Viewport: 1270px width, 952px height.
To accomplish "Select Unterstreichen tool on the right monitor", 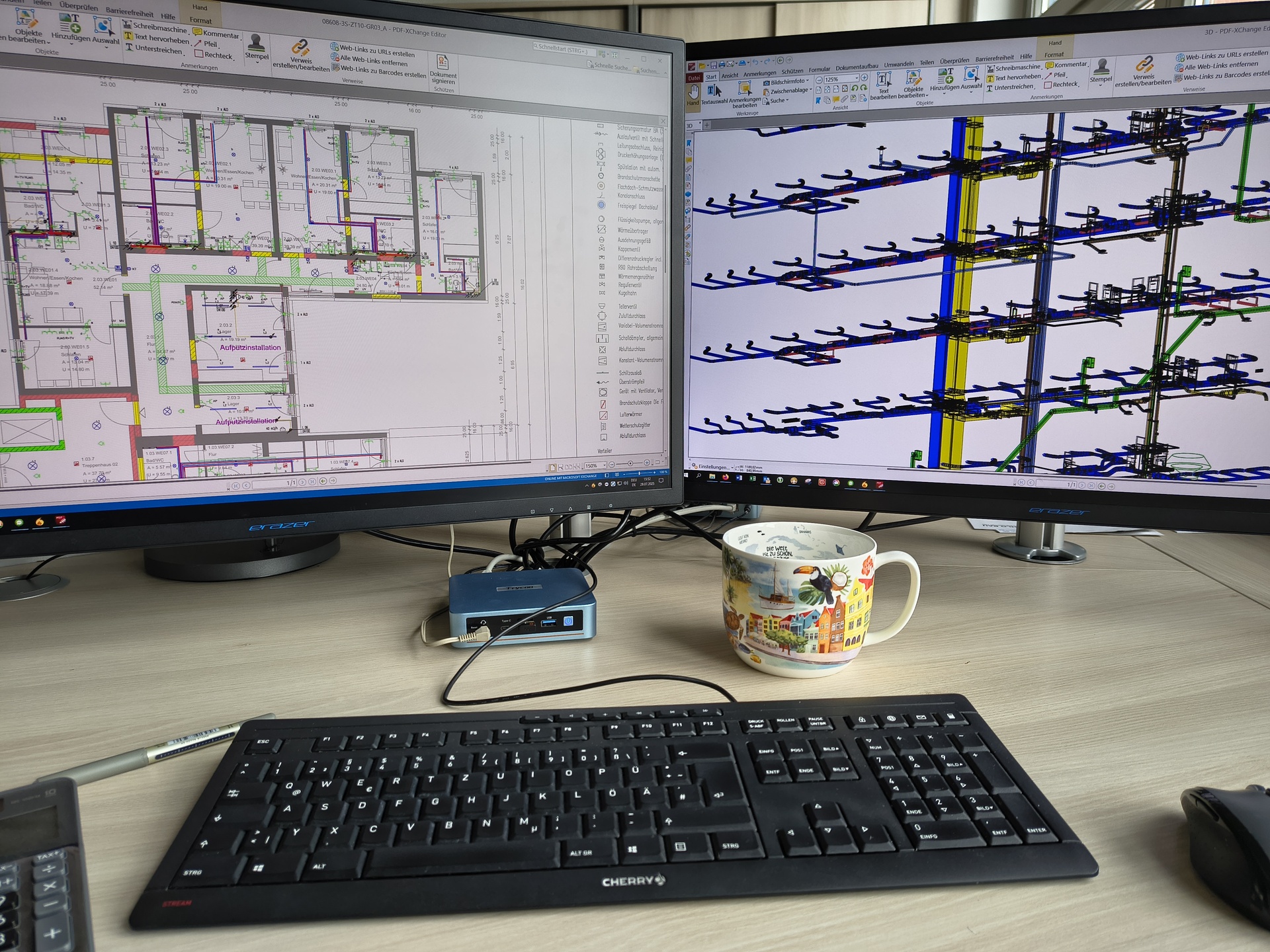I will coord(1009,87).
